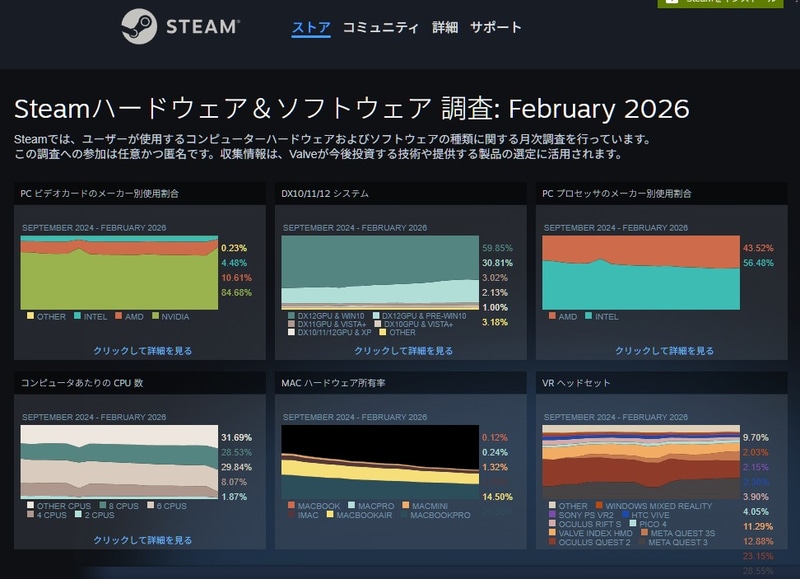Click the MAC ハードウェア所有率 panel header
Viewport: 800px width, 579px height.
[x=401, y=383]
